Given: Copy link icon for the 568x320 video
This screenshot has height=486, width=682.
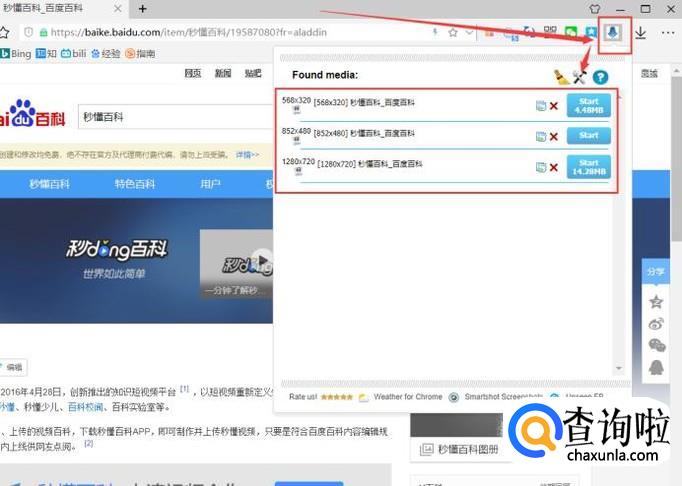Looking at the screenshot, I should click(x=541, y=106).
